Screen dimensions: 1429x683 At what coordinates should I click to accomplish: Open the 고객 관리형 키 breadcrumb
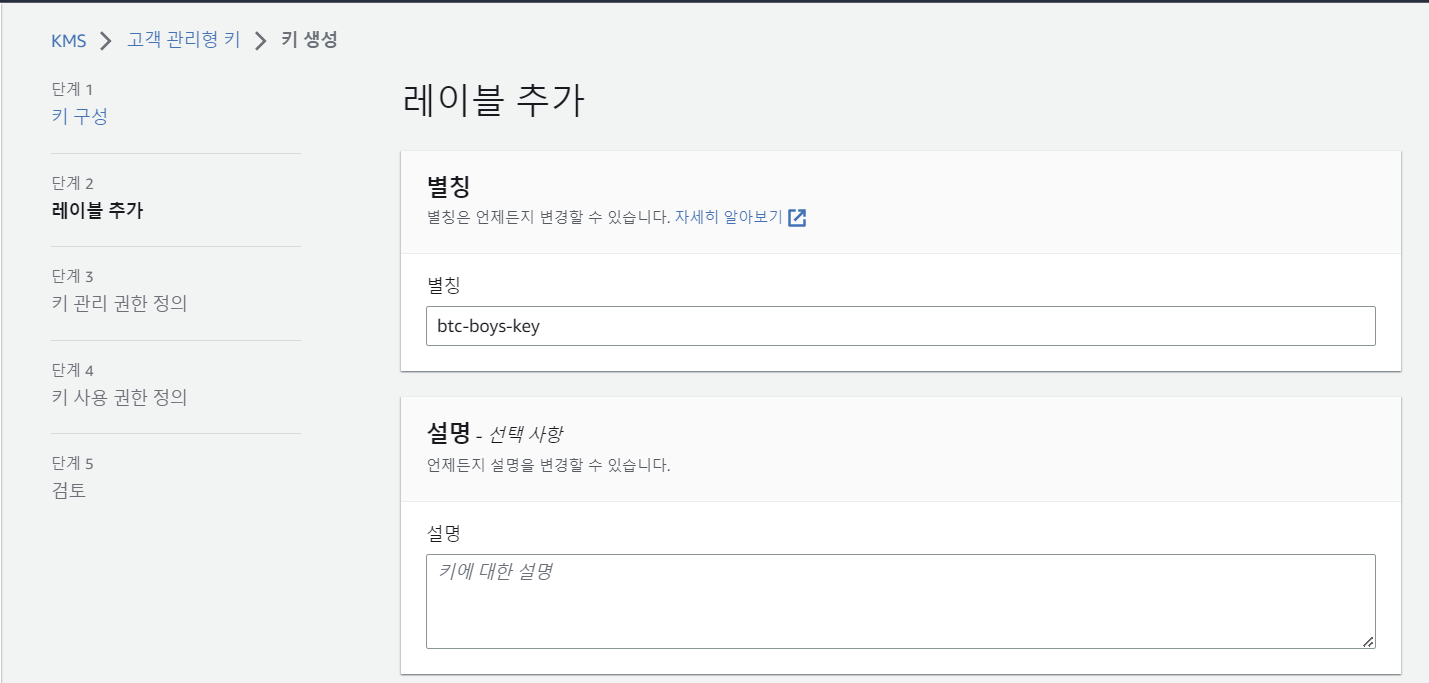pos(183,41)
